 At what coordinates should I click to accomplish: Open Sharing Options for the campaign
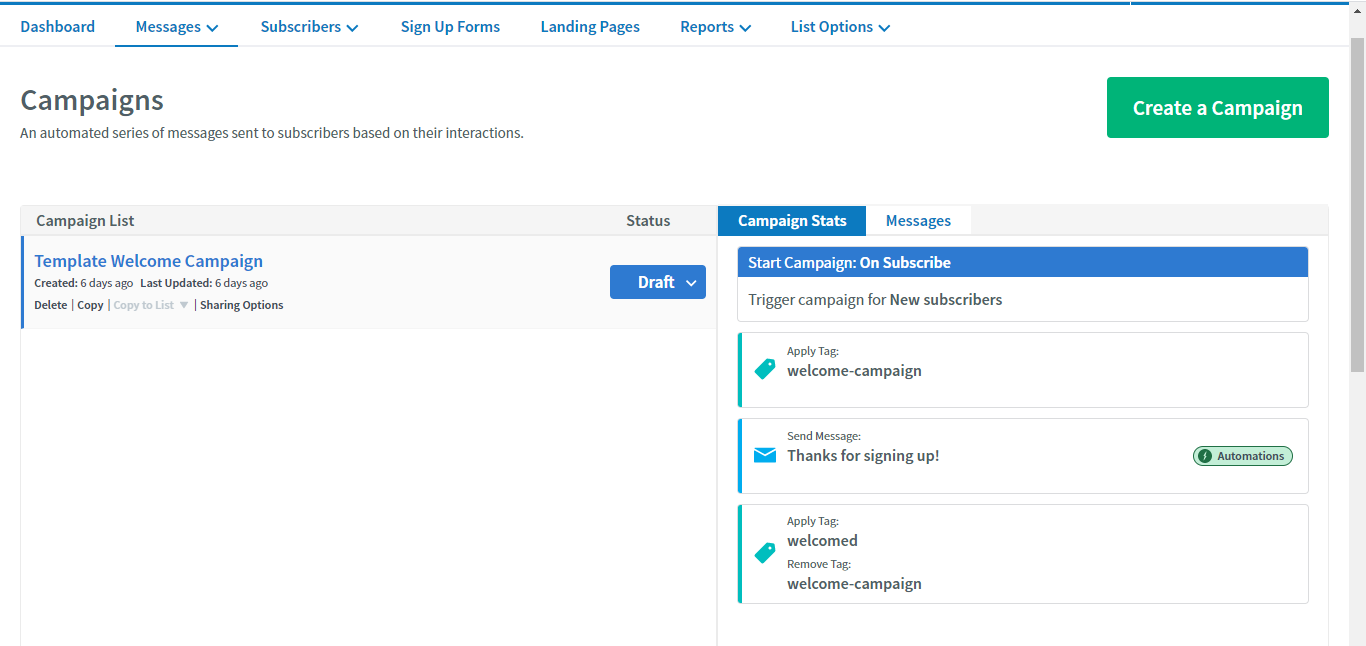(242, 305)
